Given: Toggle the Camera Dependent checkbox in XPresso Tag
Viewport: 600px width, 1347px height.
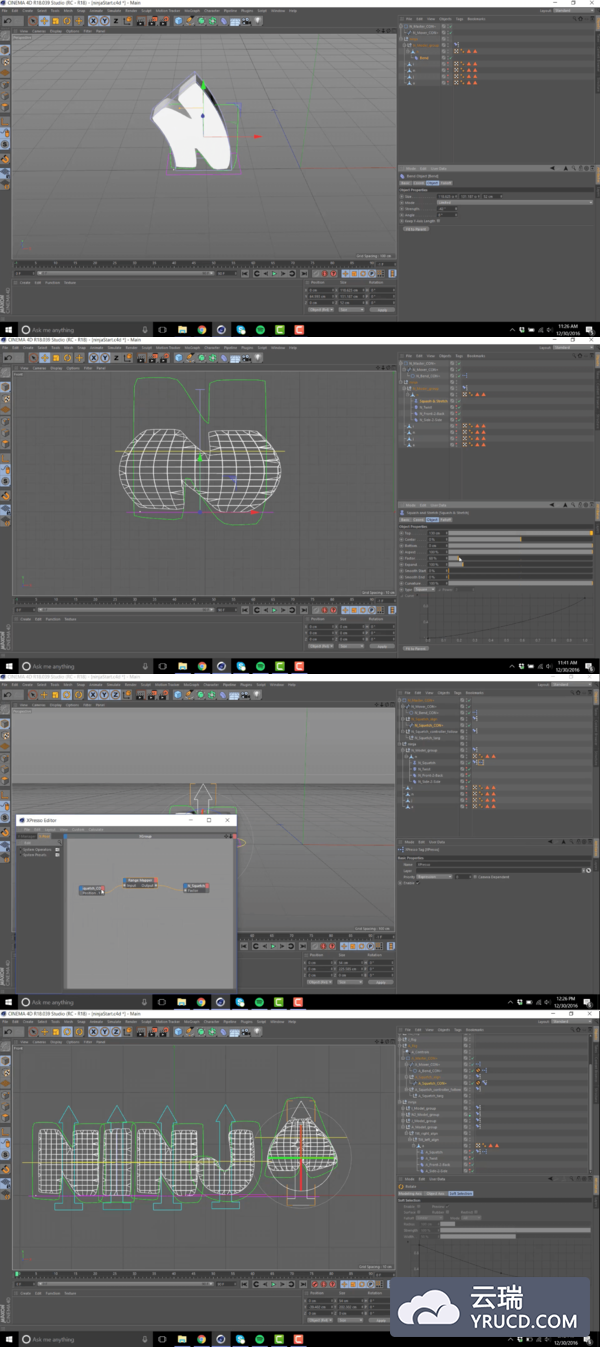Looking at the screenshot, I should (475, 877).
